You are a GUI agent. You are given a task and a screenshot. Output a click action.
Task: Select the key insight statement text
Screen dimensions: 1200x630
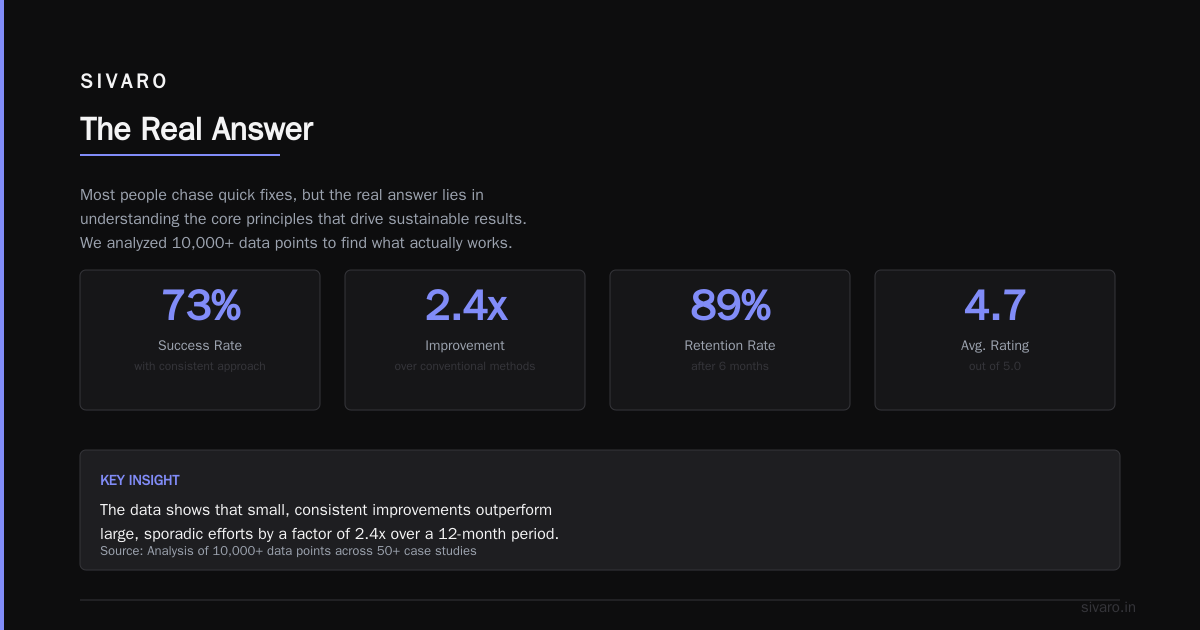tap(329, 522)
